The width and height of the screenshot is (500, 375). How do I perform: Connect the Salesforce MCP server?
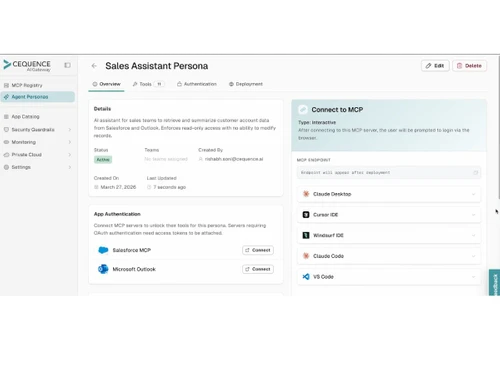click(258, 250)
